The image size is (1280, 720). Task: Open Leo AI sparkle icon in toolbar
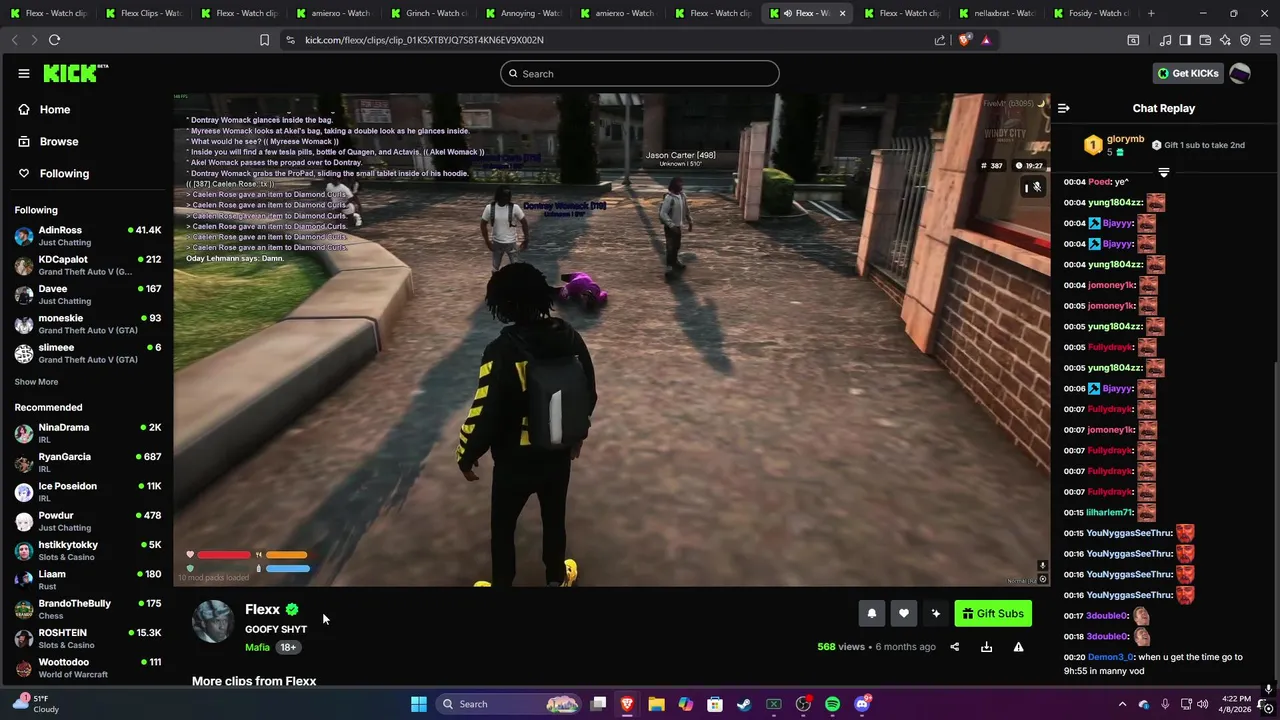click(1225, 40)
